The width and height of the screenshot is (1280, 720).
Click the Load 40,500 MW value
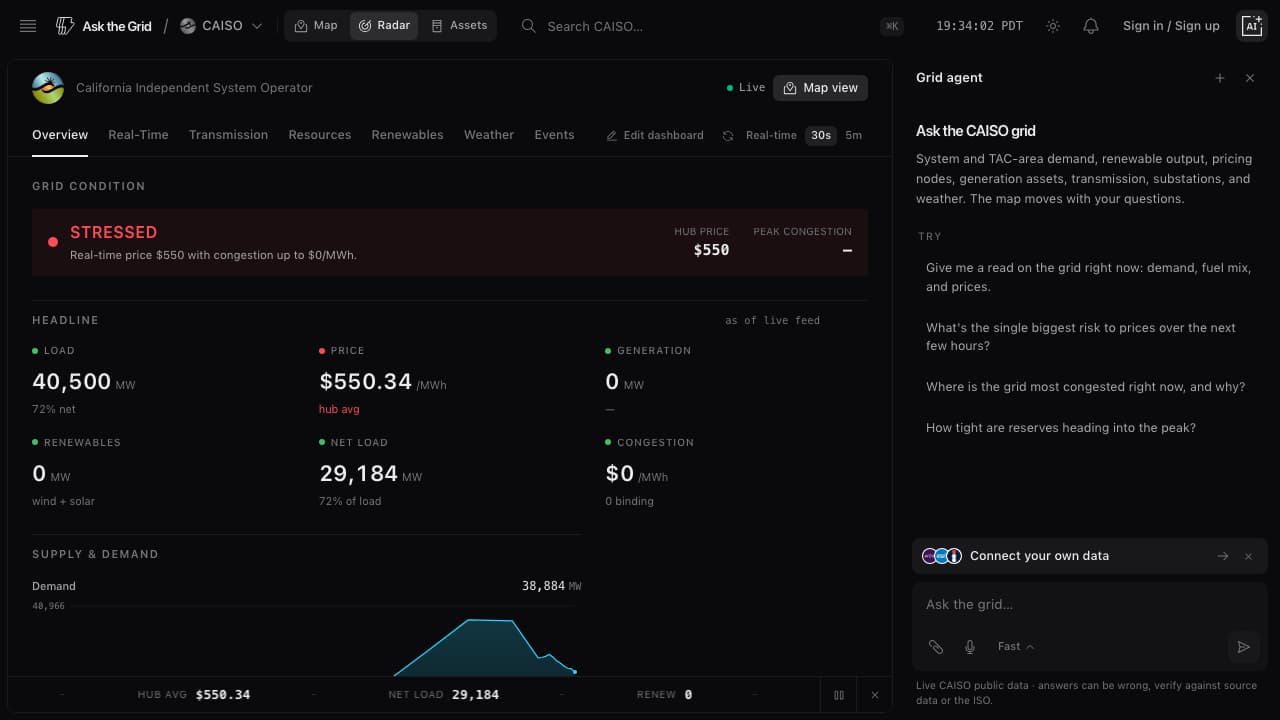pyautogui.click(x=83, y=381)
